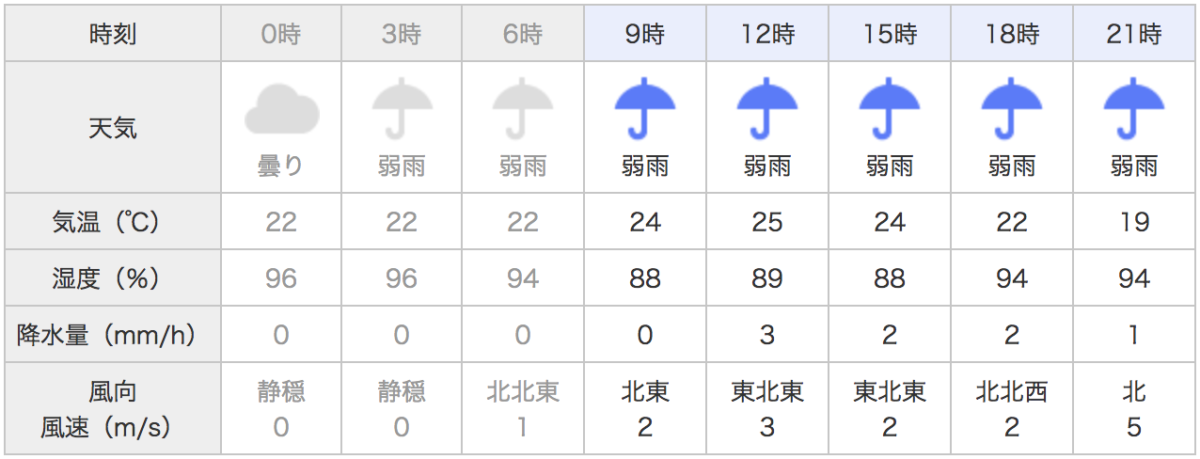Screen dimensions: 1200x459
Task: Click the blue umbrella icon at 21時
Action: [1134, 110]
